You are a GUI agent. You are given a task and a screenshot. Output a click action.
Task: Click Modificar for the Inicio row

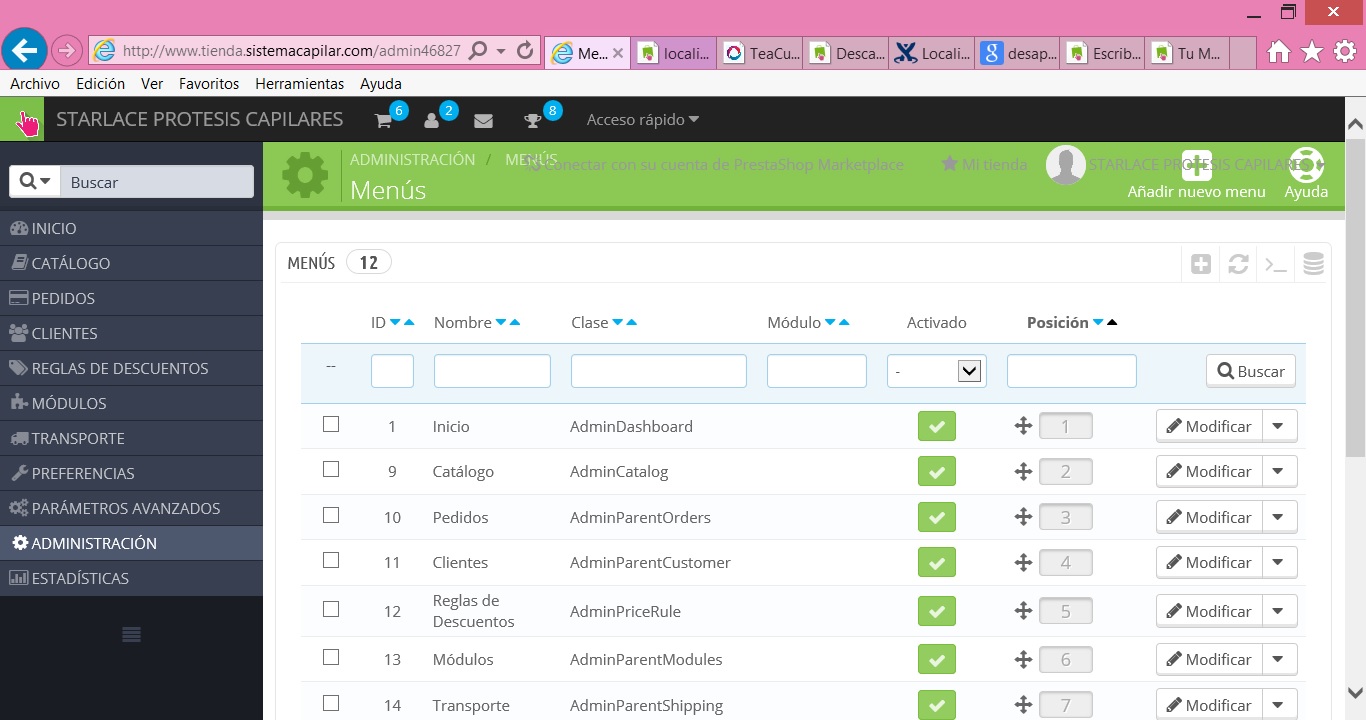click(x=1209, y=426)
